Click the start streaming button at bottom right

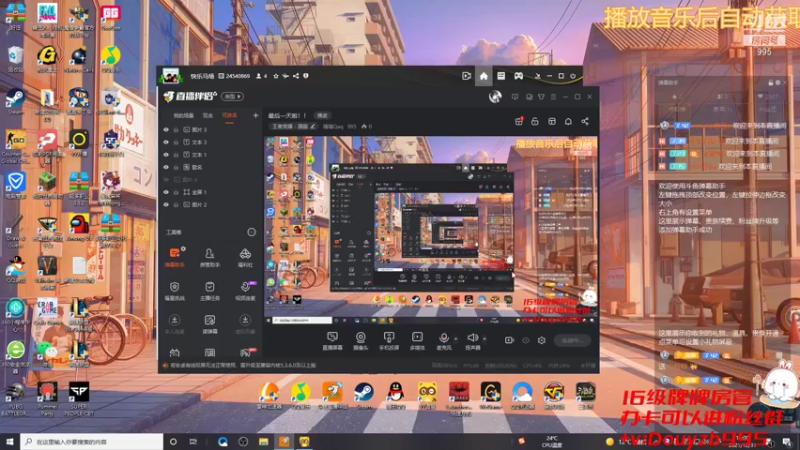click(572, 340)
